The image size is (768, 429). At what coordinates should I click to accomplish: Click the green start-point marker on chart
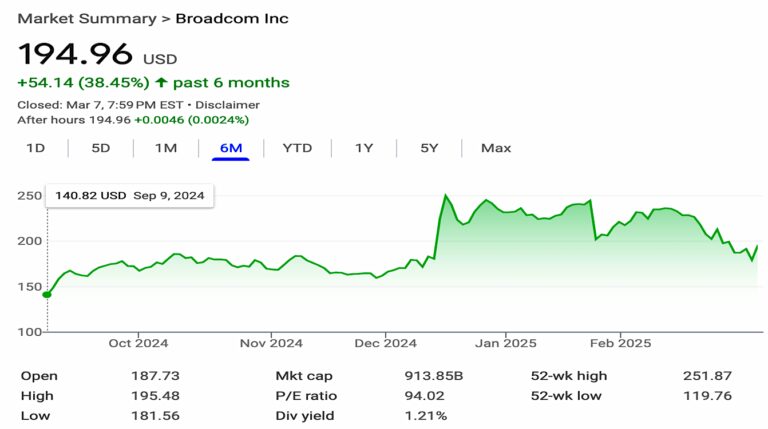(x=46, y=294)
